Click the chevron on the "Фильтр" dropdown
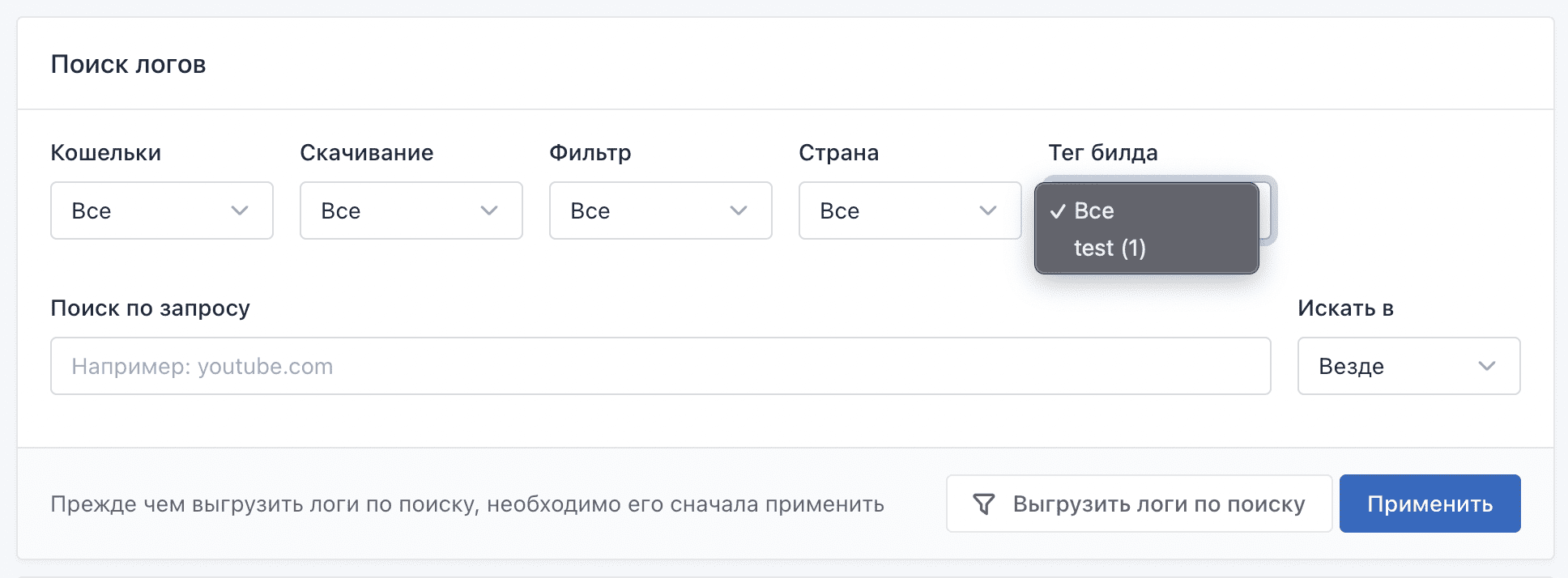This screenshot has width=1568, height=578. [738, 211]
